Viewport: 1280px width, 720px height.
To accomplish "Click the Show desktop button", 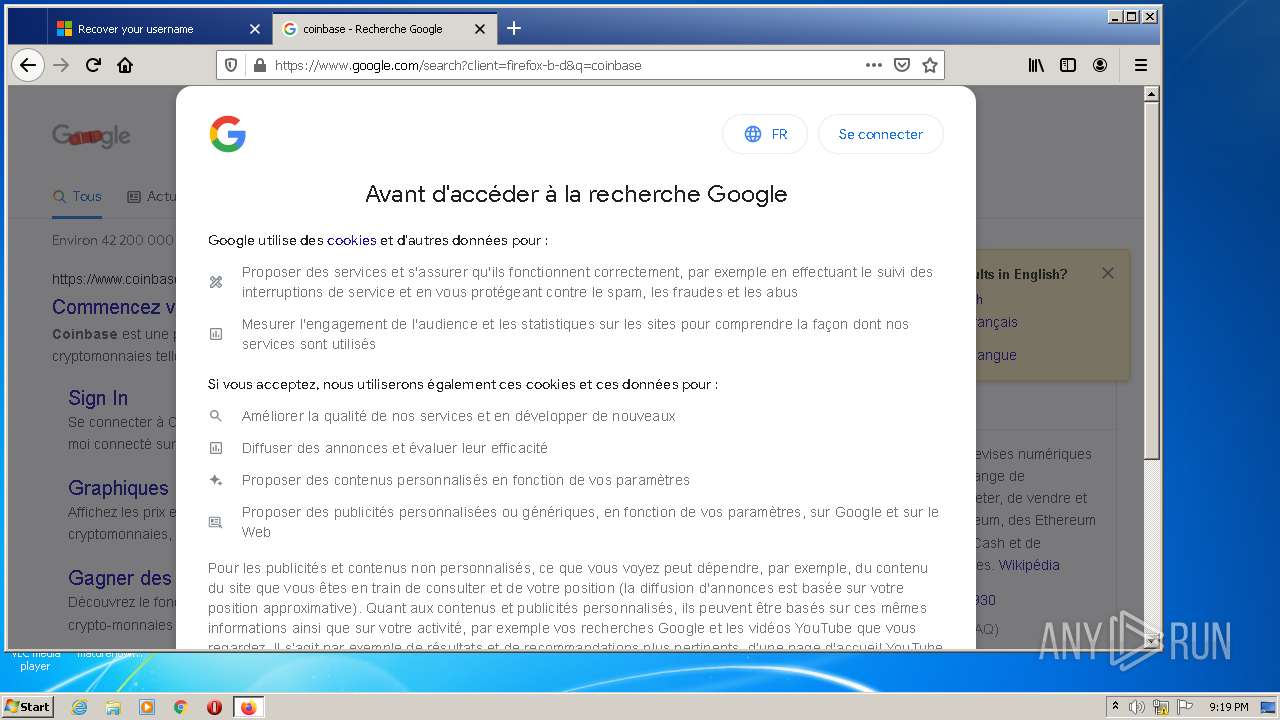I will [x=1269, y=707].
